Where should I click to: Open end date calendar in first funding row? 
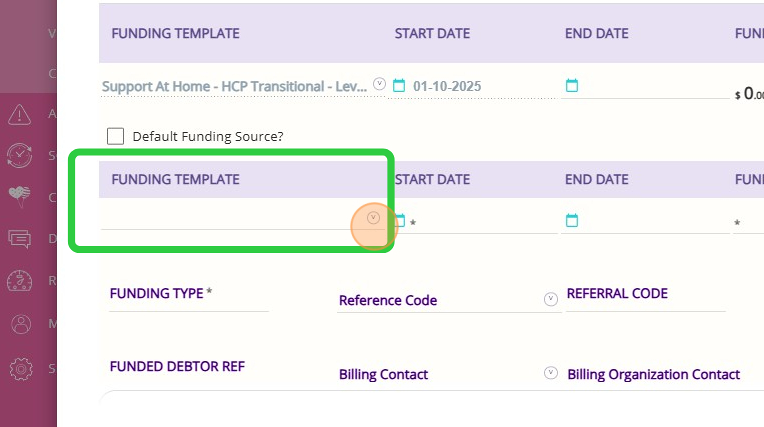(572, 86)
